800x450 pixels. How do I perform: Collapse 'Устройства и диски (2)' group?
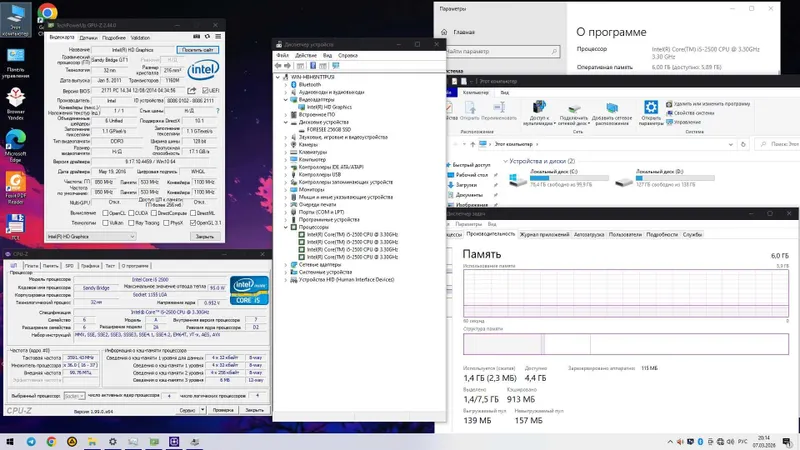point(506,161)
